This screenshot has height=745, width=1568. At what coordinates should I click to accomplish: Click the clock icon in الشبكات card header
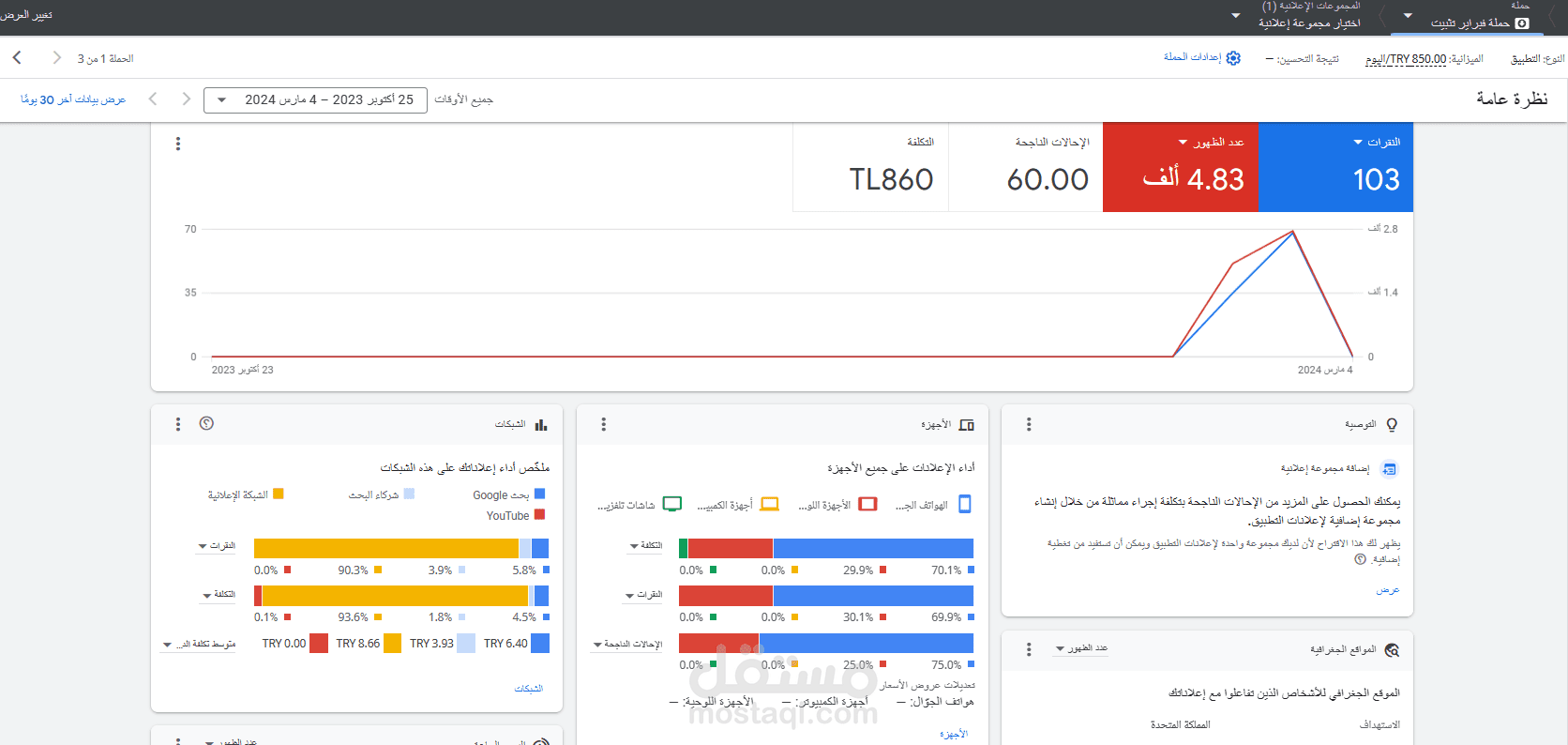[207, 424]
